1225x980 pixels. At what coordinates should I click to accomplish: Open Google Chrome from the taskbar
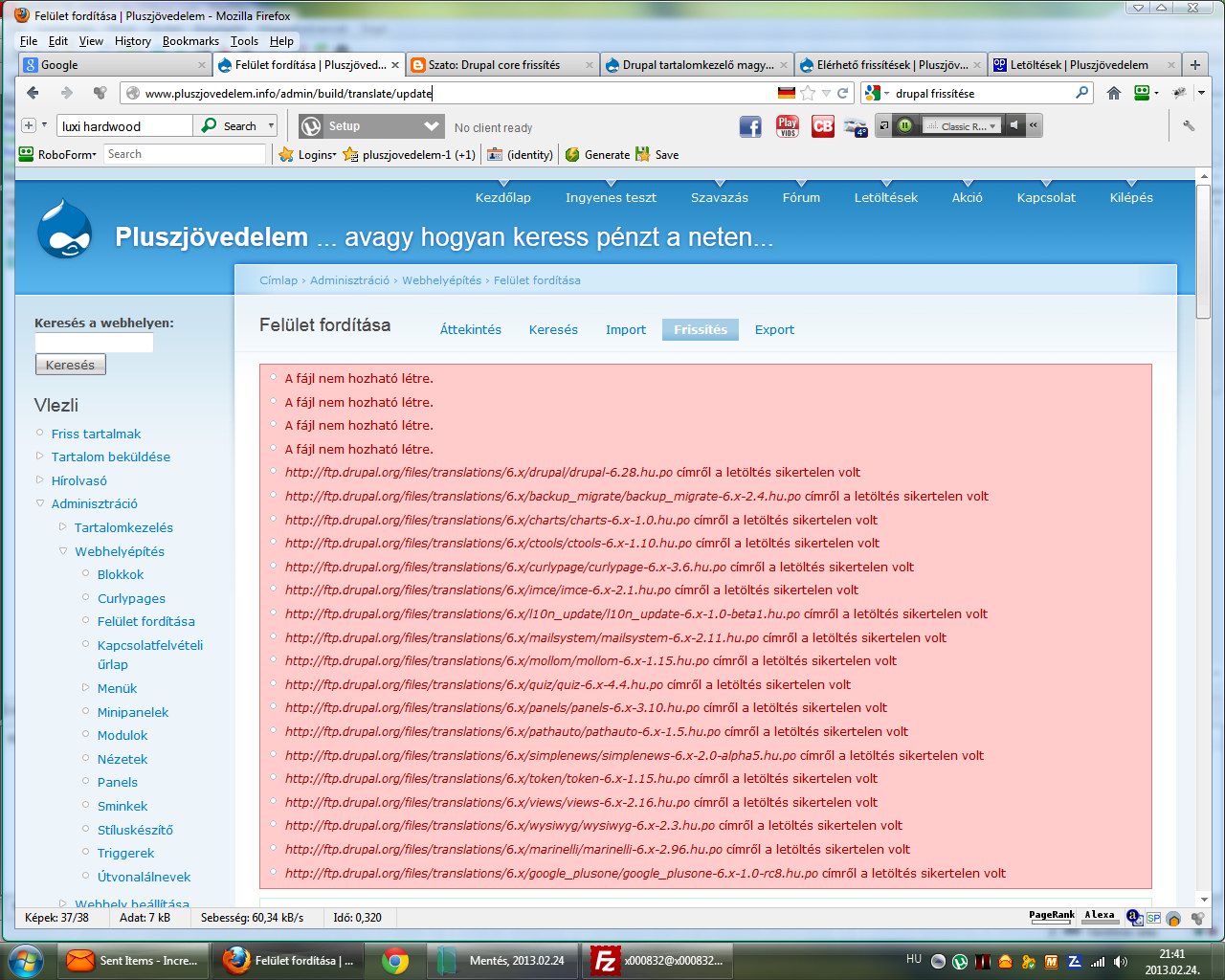coord(395,960)
